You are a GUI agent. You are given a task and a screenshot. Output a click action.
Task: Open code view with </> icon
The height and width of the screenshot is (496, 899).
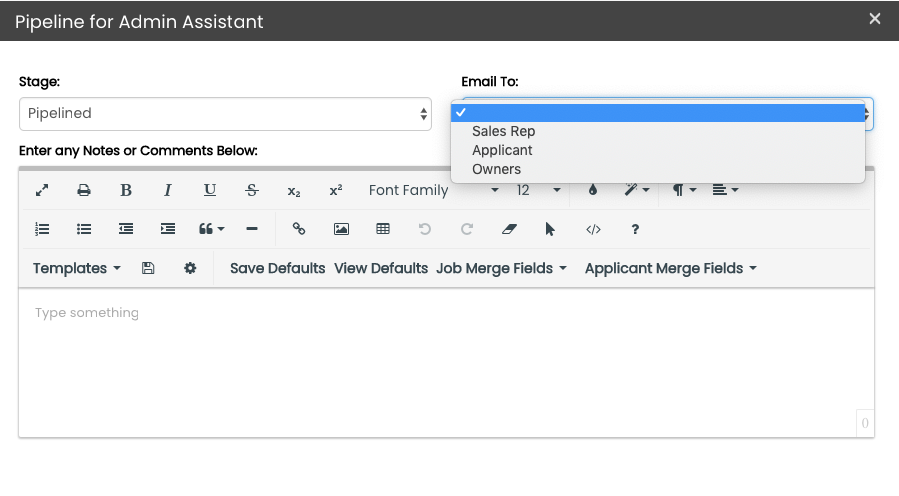(x=593, y=229)
